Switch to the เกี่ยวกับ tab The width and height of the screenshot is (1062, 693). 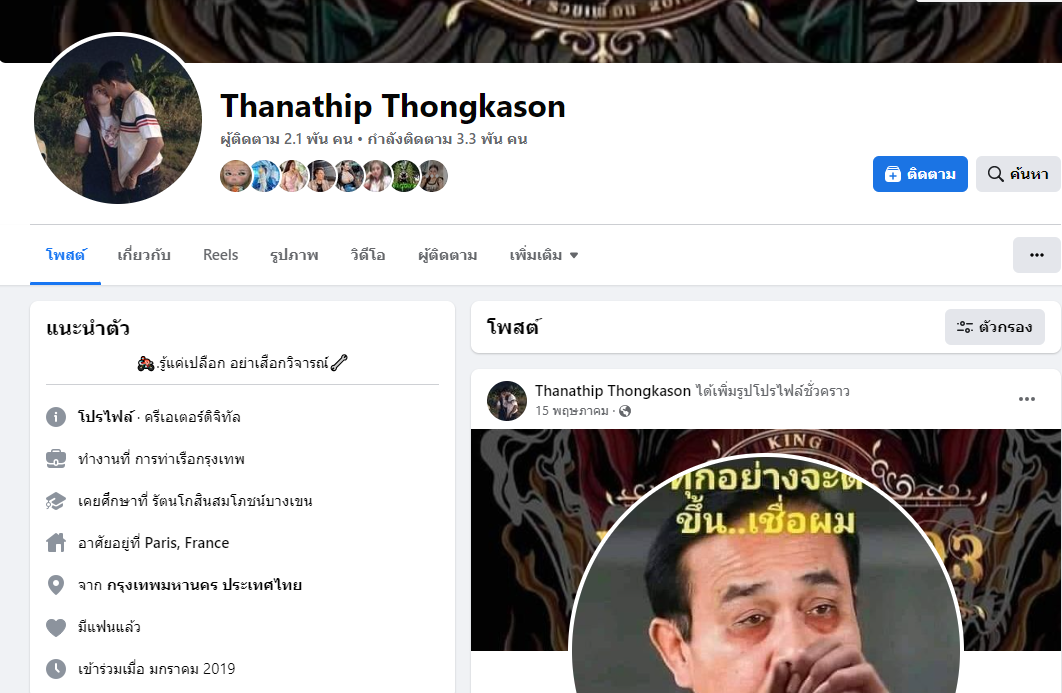[144, 255]
